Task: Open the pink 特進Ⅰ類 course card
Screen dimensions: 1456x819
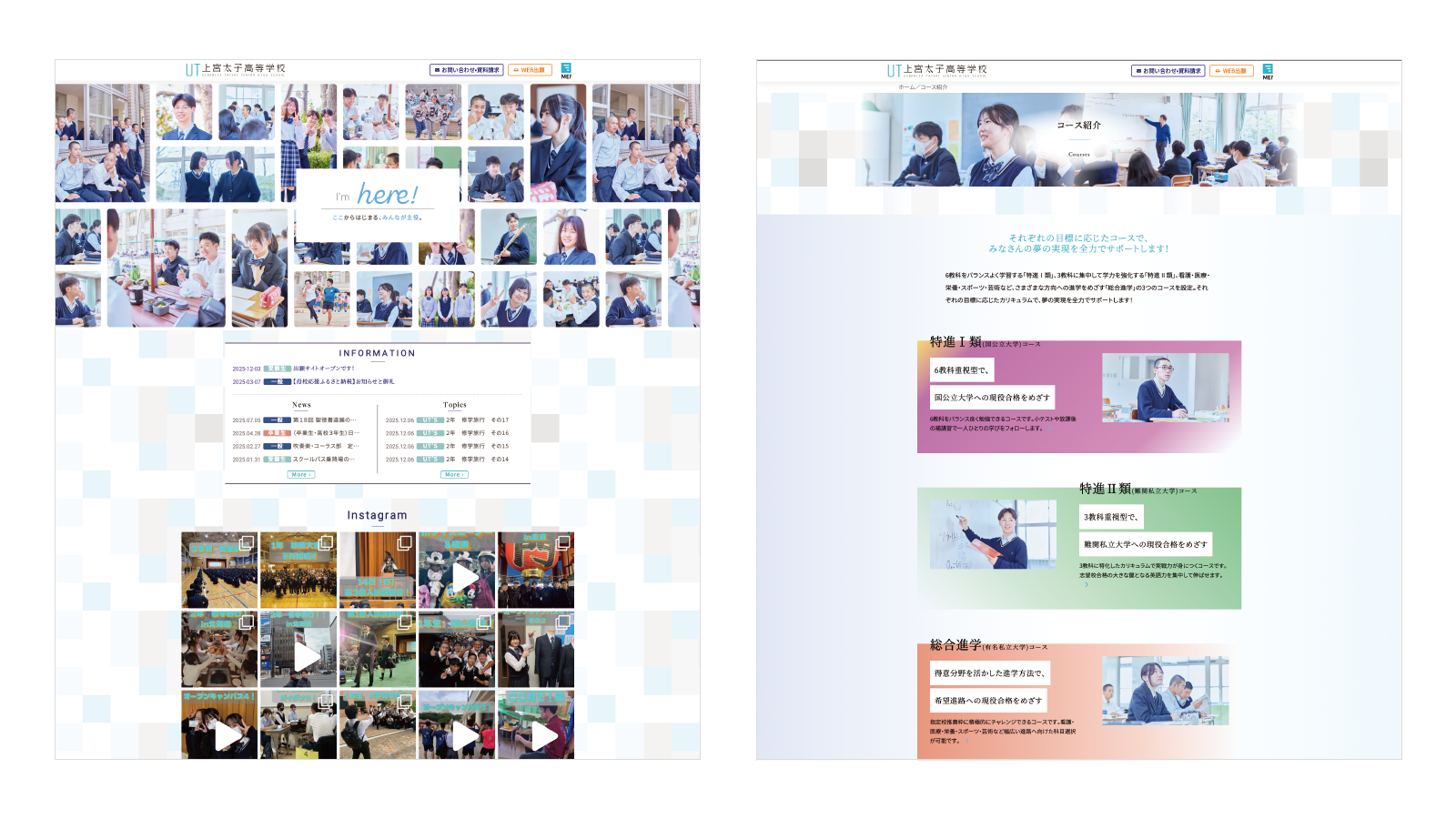Action: (1078, 398)
